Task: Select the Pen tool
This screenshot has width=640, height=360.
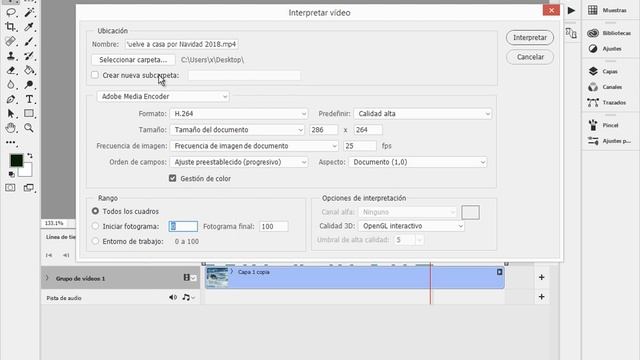Action: (x=11, y=99)
